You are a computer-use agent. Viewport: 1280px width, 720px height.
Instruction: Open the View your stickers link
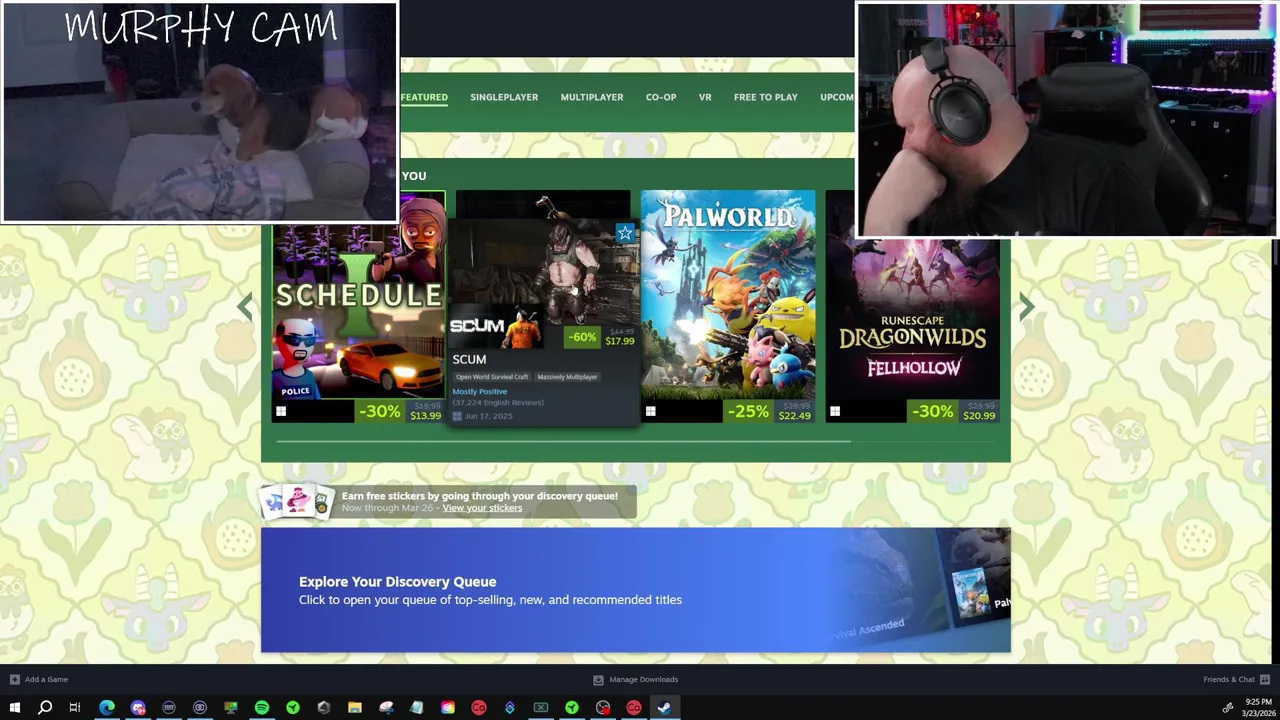pyautogui.click(x=482, y=508)
